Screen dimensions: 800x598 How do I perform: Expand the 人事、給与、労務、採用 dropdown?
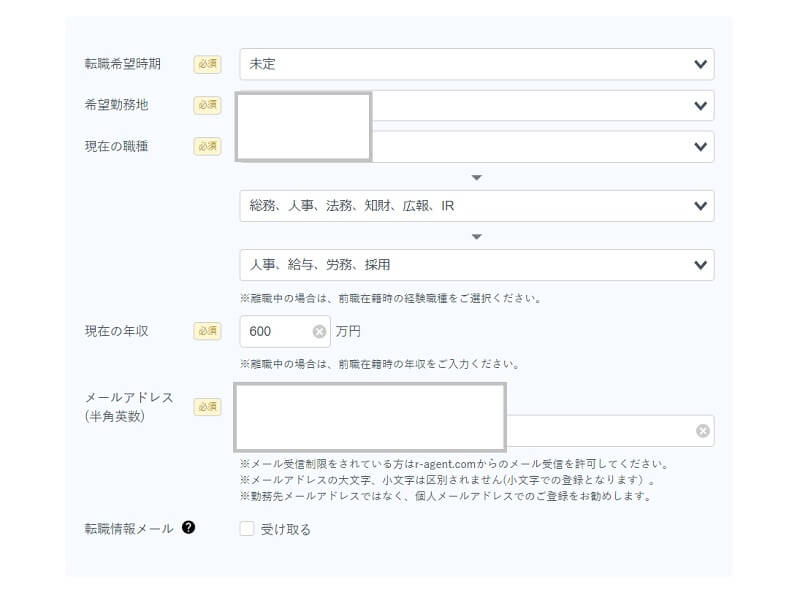coord(476,265)
